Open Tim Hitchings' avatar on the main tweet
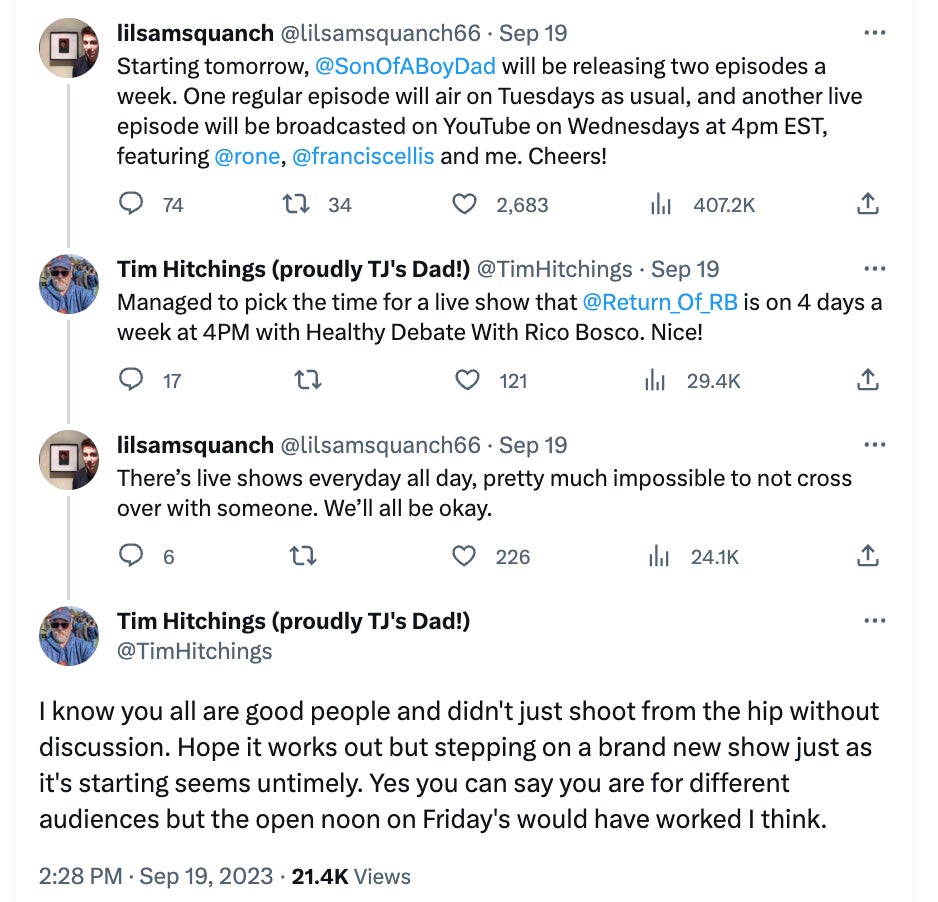 coord(69,636)
